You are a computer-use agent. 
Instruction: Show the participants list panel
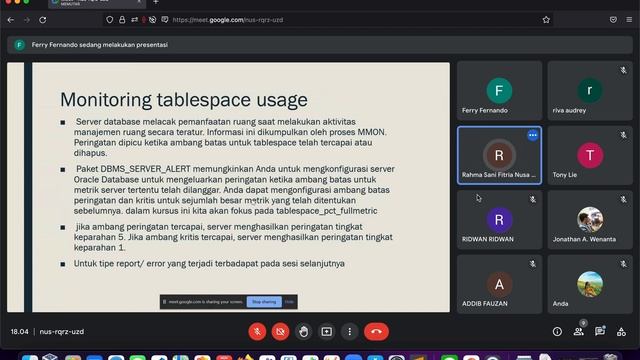click(578, 331)
